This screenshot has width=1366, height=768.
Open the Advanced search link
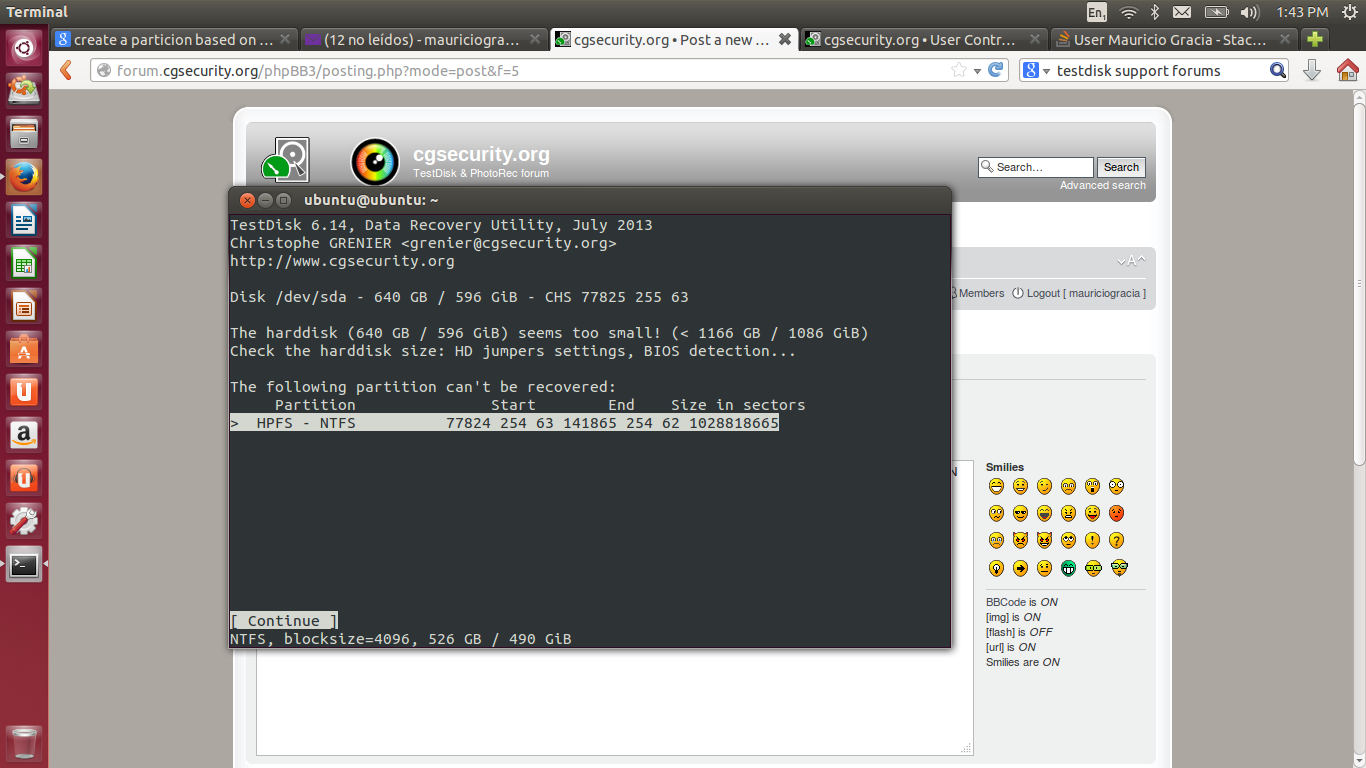tap(1103, 186)
